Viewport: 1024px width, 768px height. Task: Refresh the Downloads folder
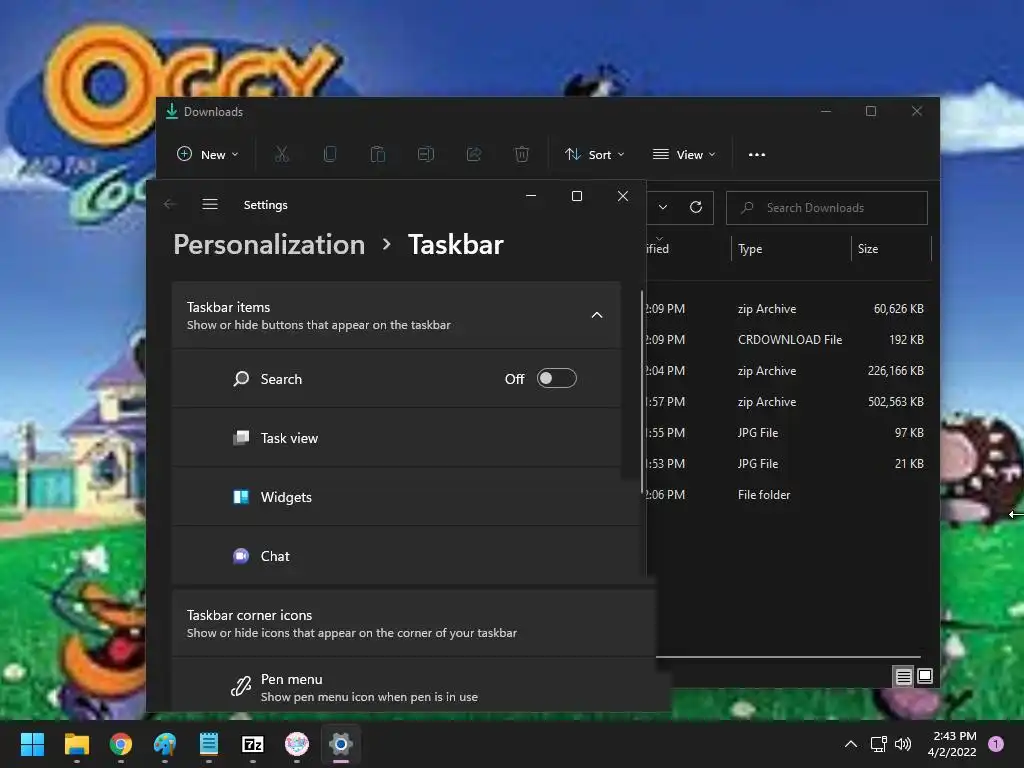tap(696, 208)
